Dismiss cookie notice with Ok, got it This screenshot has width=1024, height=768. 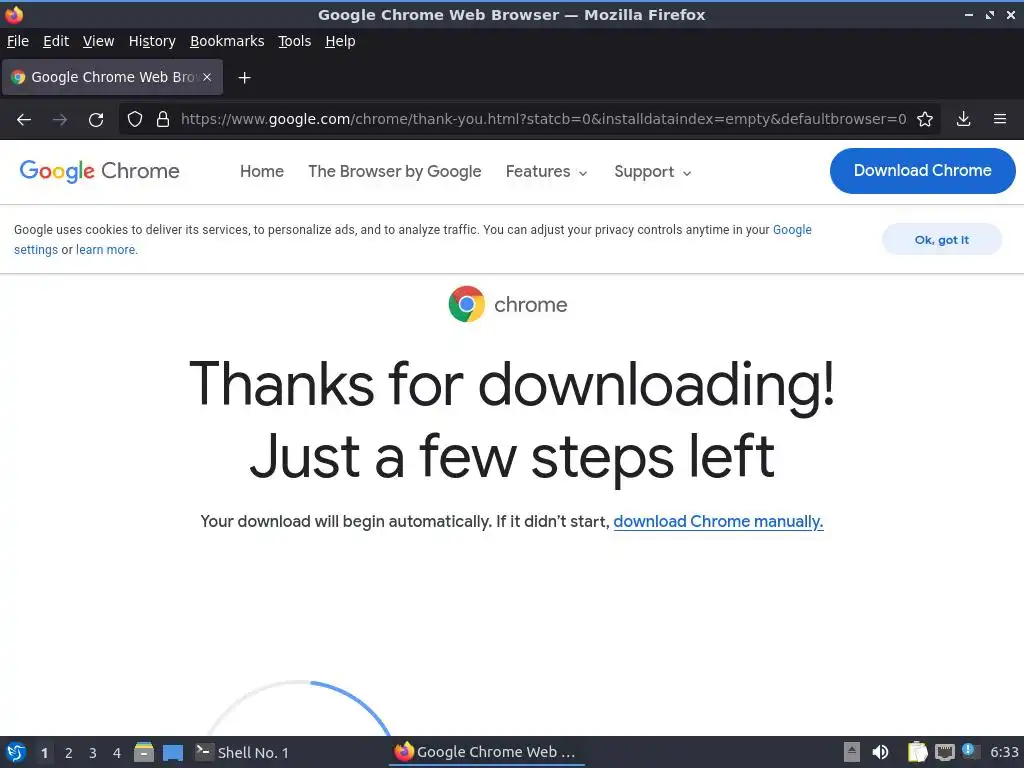[942, 240]
